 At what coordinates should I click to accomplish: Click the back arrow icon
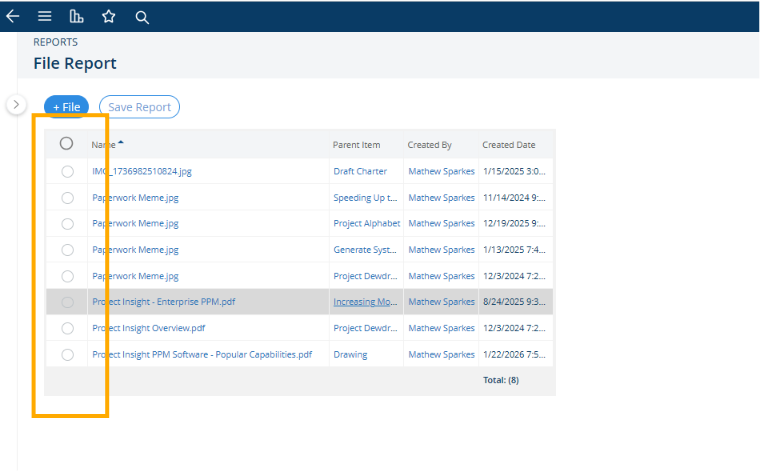coord(13,16)
